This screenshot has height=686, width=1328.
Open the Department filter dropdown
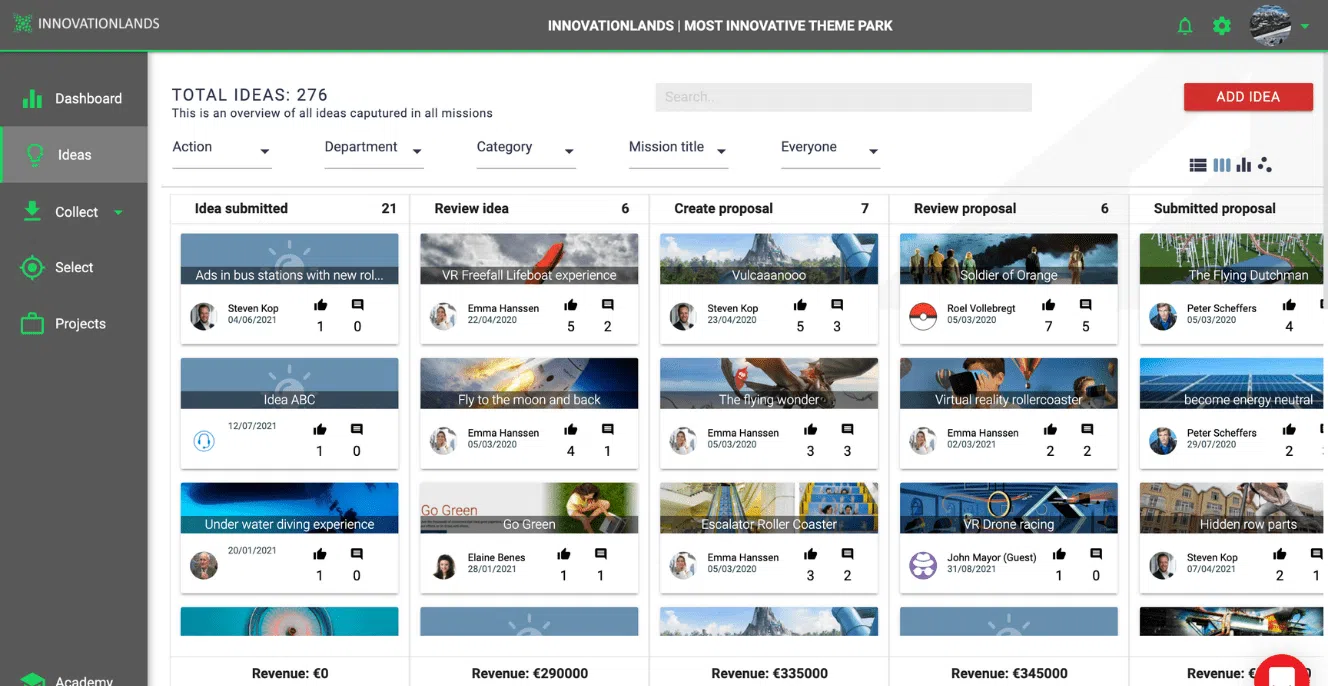click(374, 149)
